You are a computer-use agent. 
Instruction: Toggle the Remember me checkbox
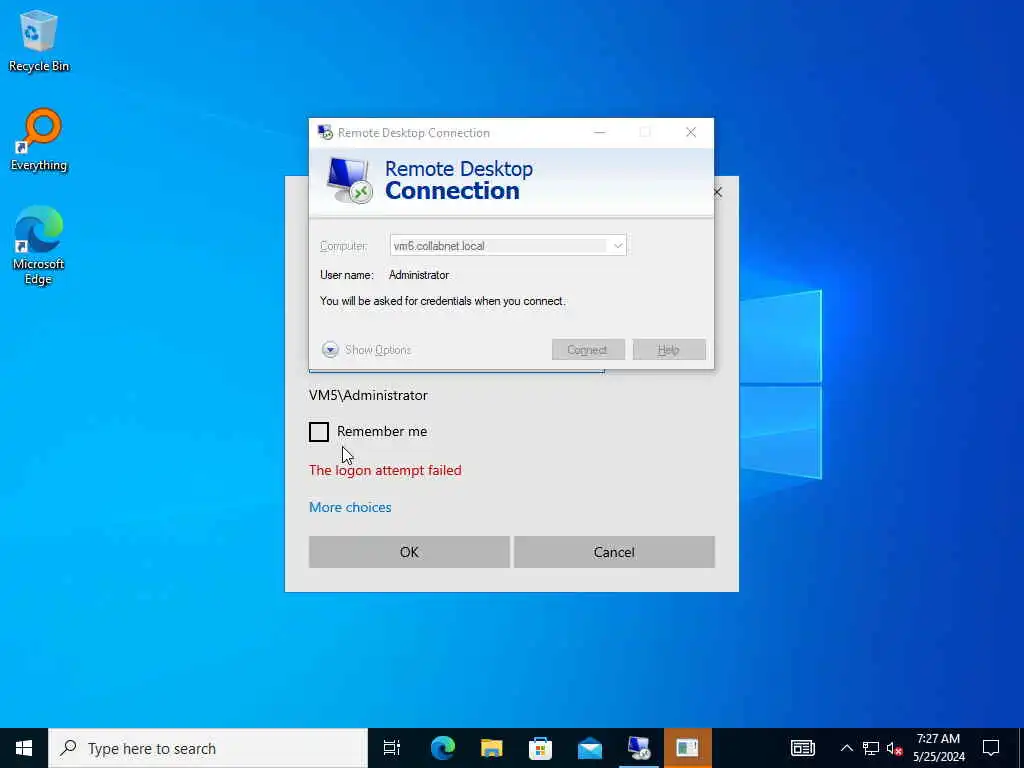point(319,432)
